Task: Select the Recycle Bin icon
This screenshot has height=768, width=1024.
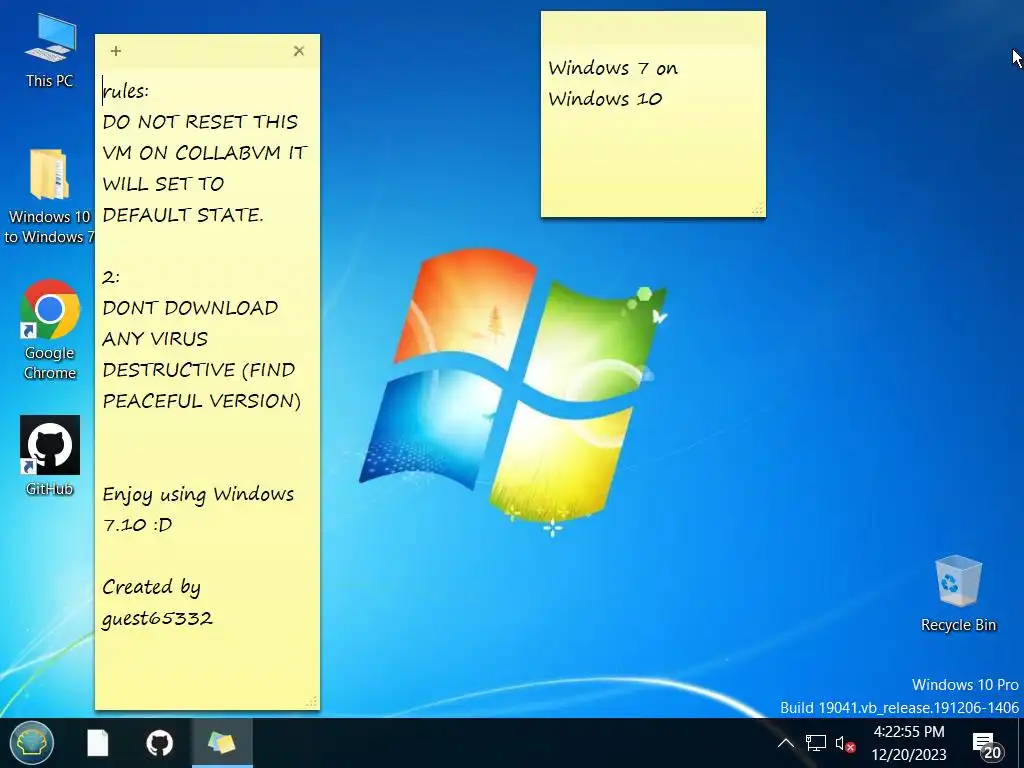Action: click(x=958, y=594)
